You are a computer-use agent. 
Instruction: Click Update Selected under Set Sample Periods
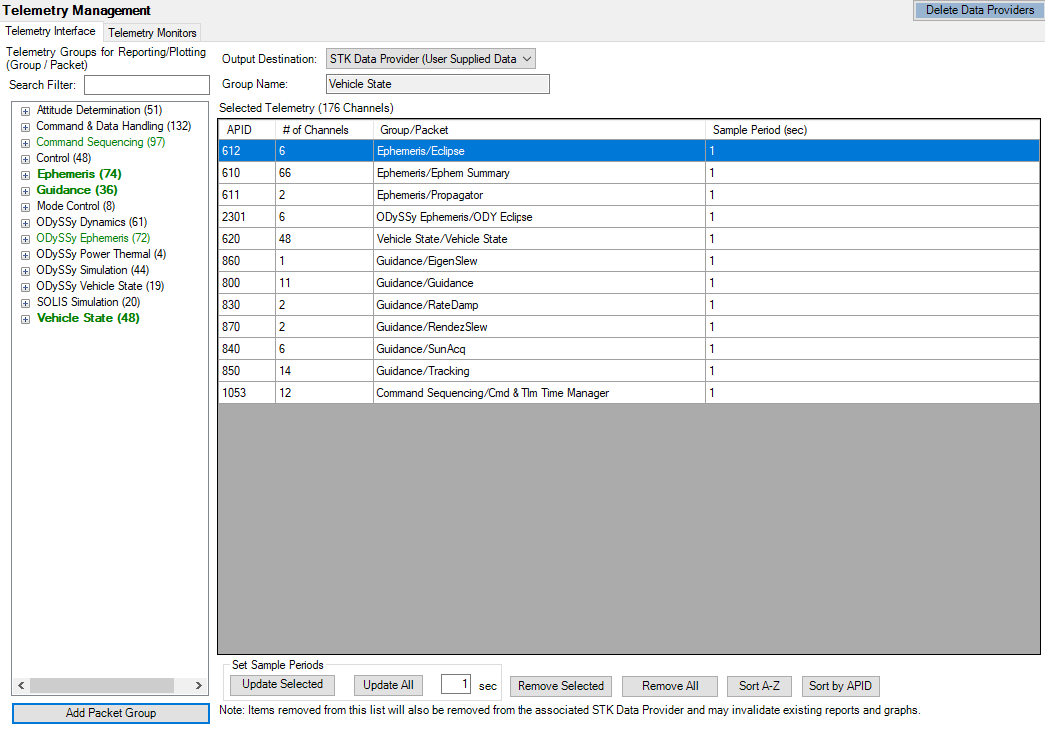(281, 684)
